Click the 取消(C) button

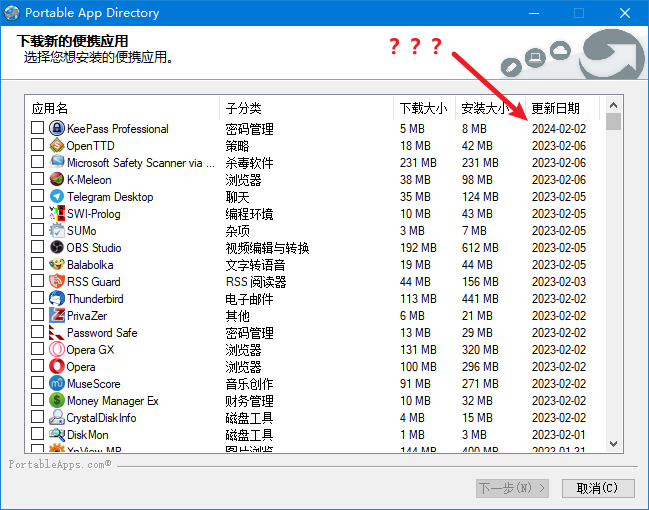(598, 488)
